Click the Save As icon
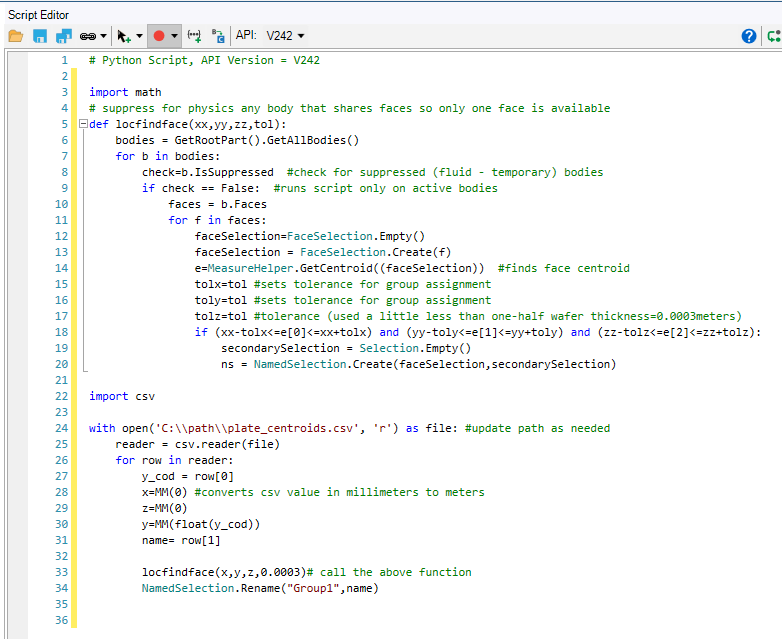The width and height of the screenshot is (782, 639). 63,36
